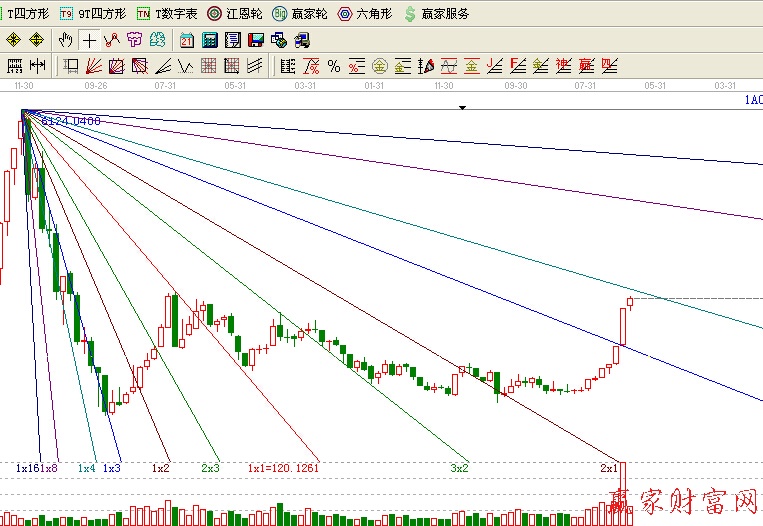Open the 赢家轮 wheel tool

point(300,14)
